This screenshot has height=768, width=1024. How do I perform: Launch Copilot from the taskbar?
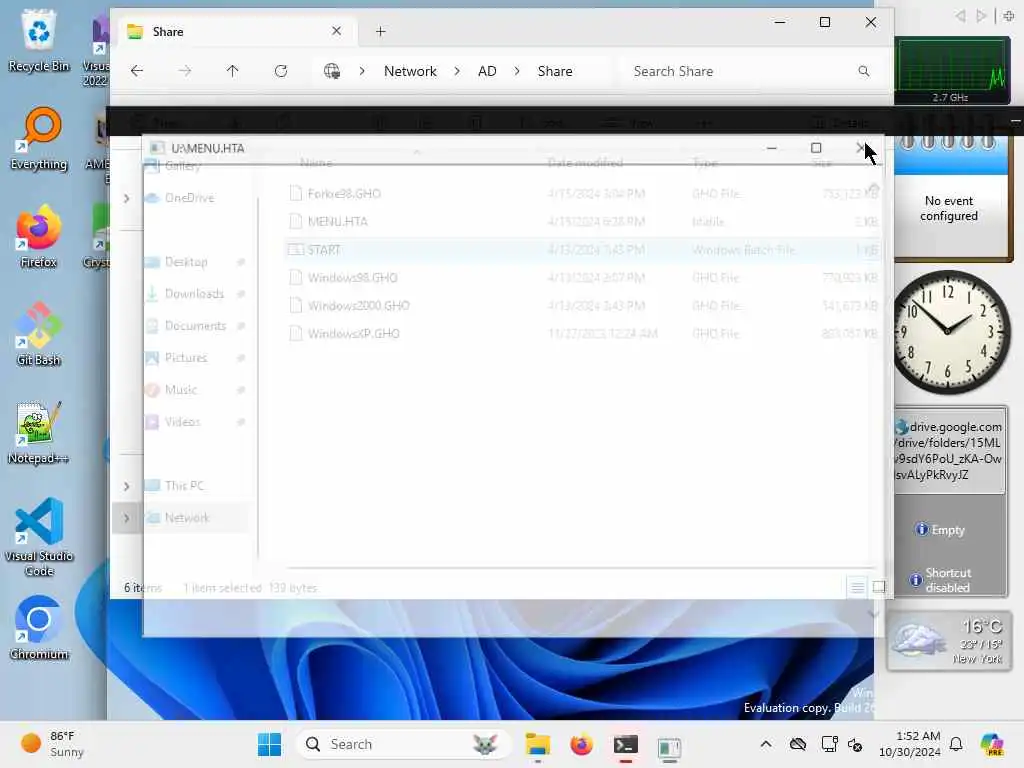point(992,744)
